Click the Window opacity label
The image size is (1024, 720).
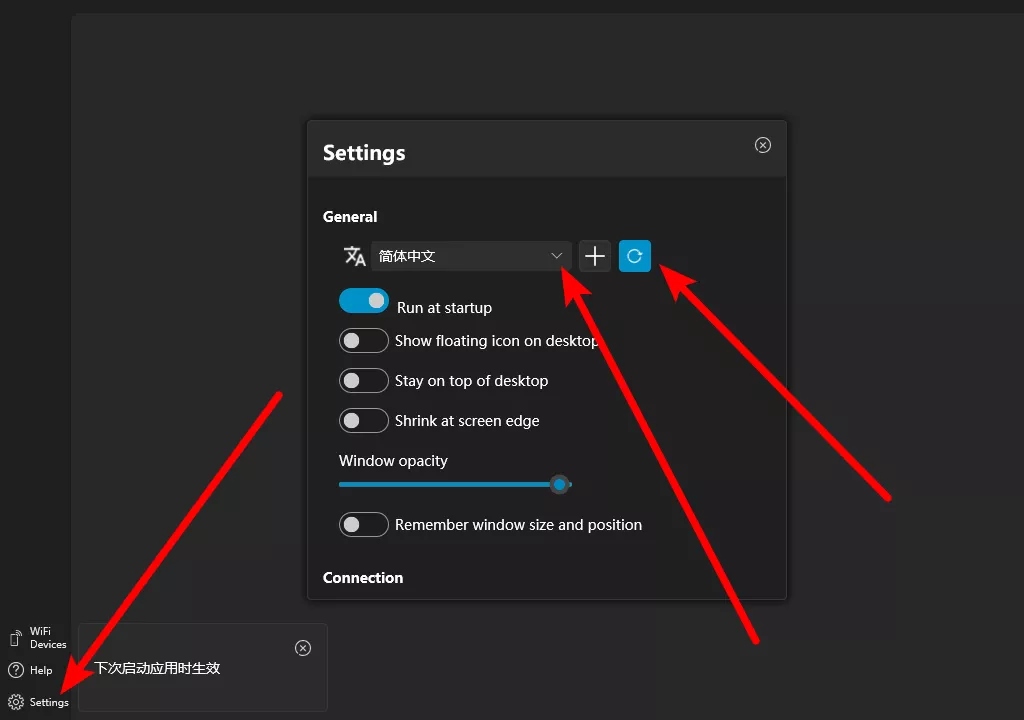pos(393,461)
